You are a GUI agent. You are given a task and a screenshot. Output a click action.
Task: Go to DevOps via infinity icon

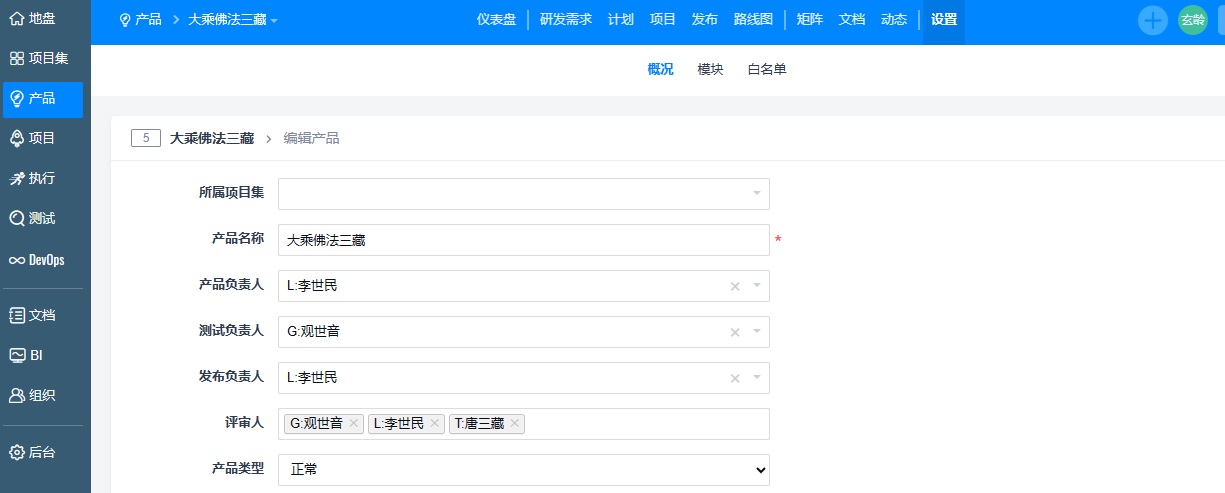[x=17, y=260]
